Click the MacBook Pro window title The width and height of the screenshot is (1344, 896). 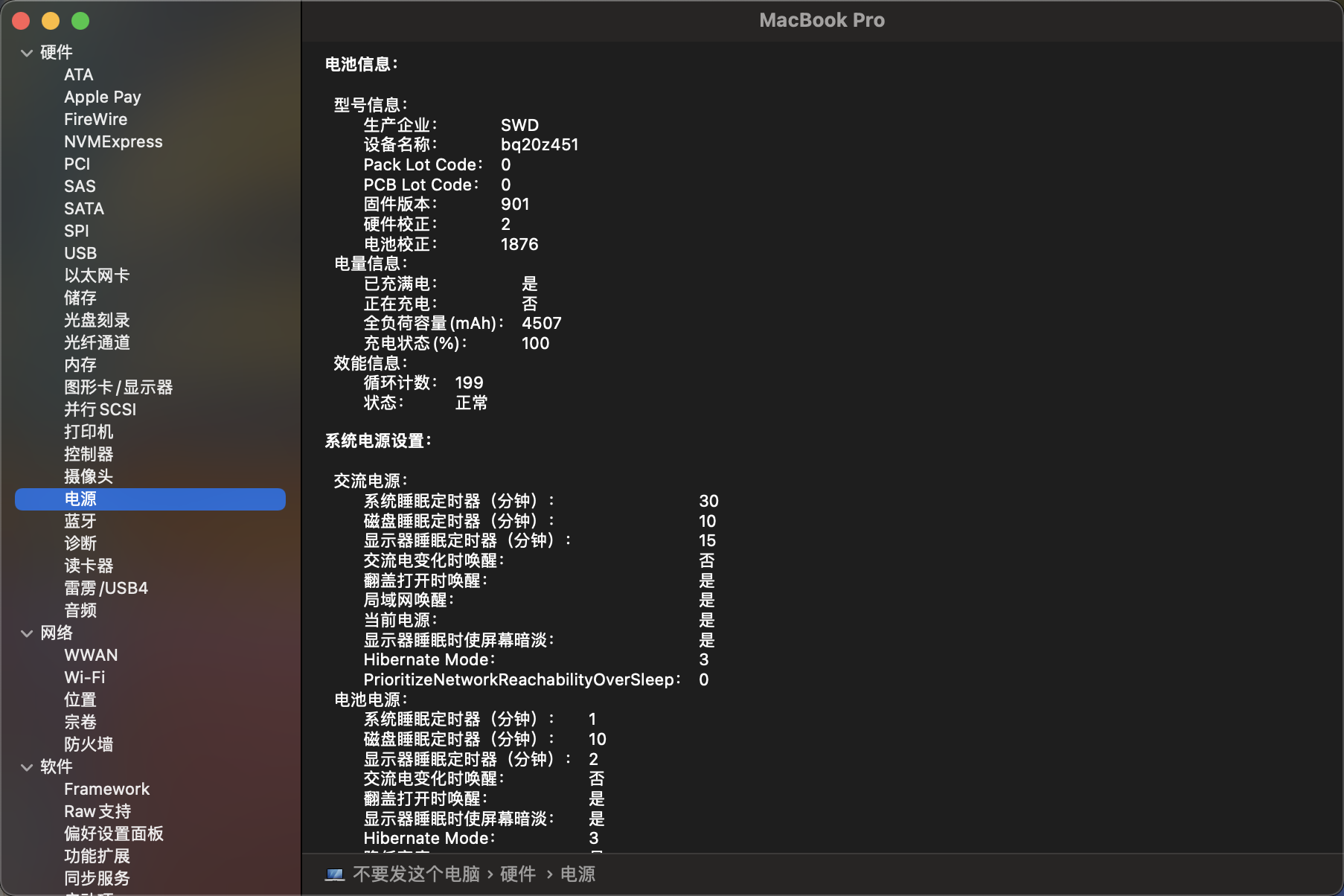click(822, 21)
